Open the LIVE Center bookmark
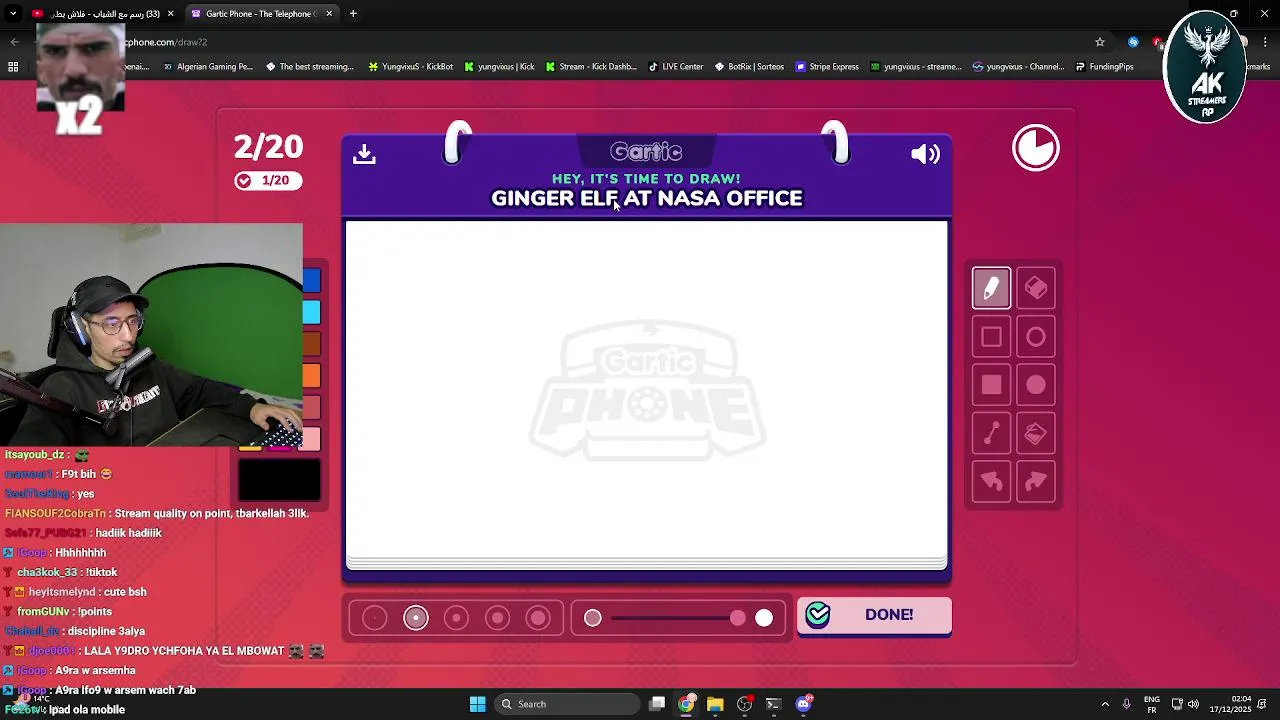The width and height of the screenshot is (1280, 720). pyautogui.click(x=676, y=67)
